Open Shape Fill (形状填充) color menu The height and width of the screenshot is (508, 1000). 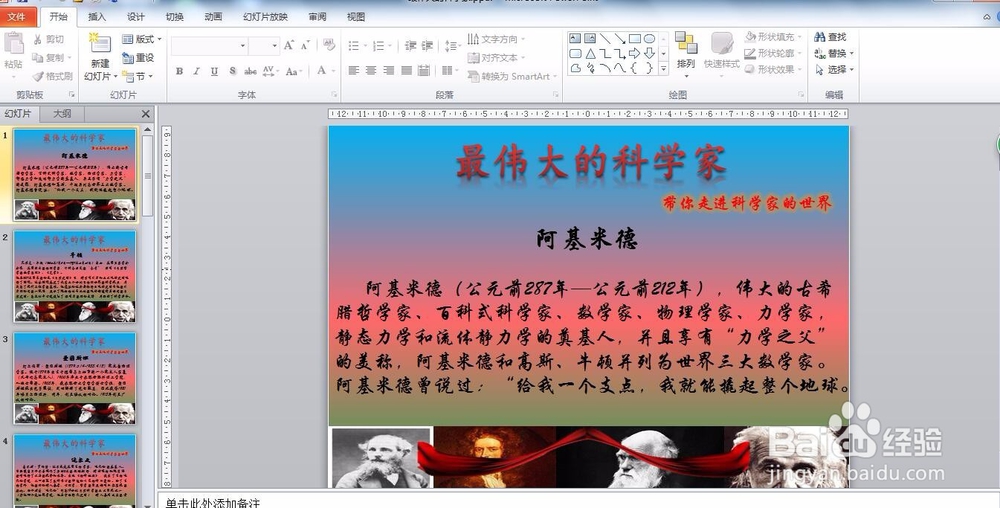[771, 37]
